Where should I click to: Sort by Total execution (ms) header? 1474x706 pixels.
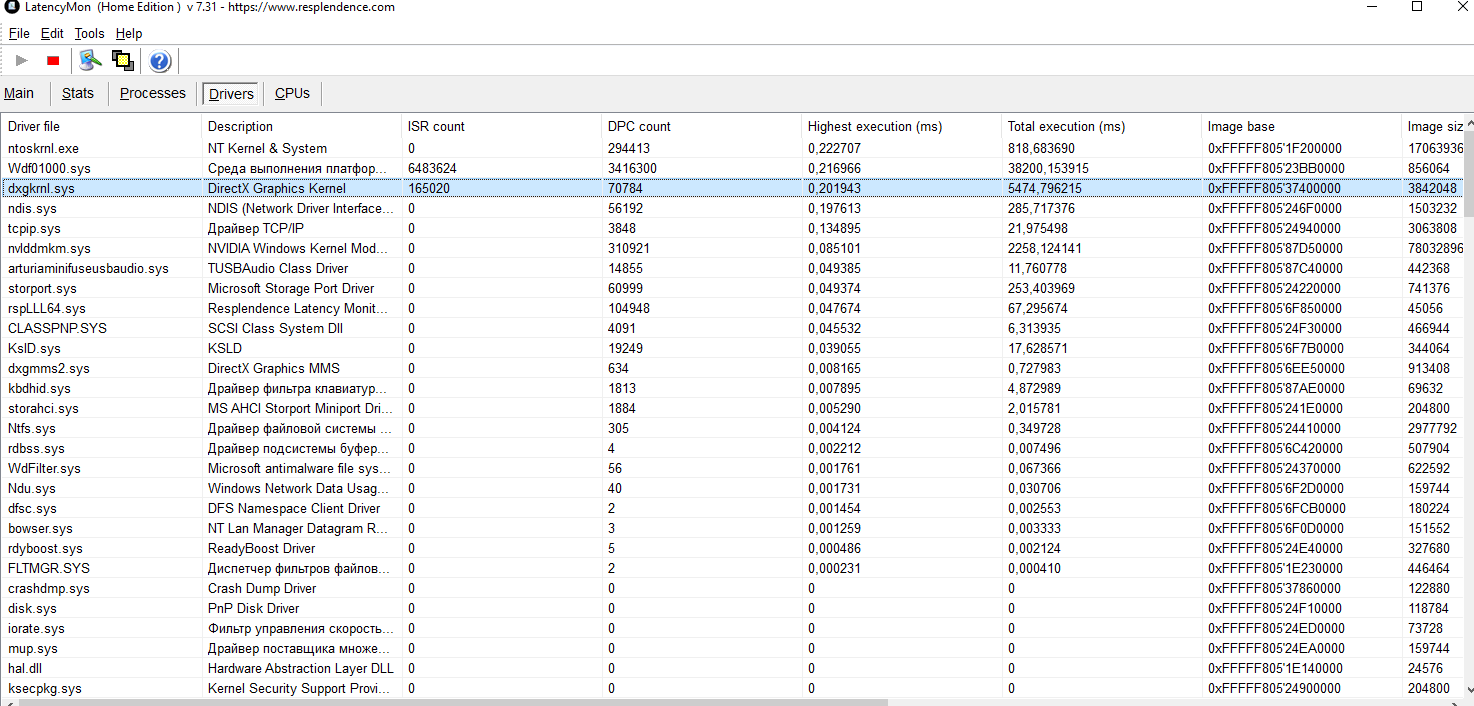pyautogui.click(x=1102, y=126)
